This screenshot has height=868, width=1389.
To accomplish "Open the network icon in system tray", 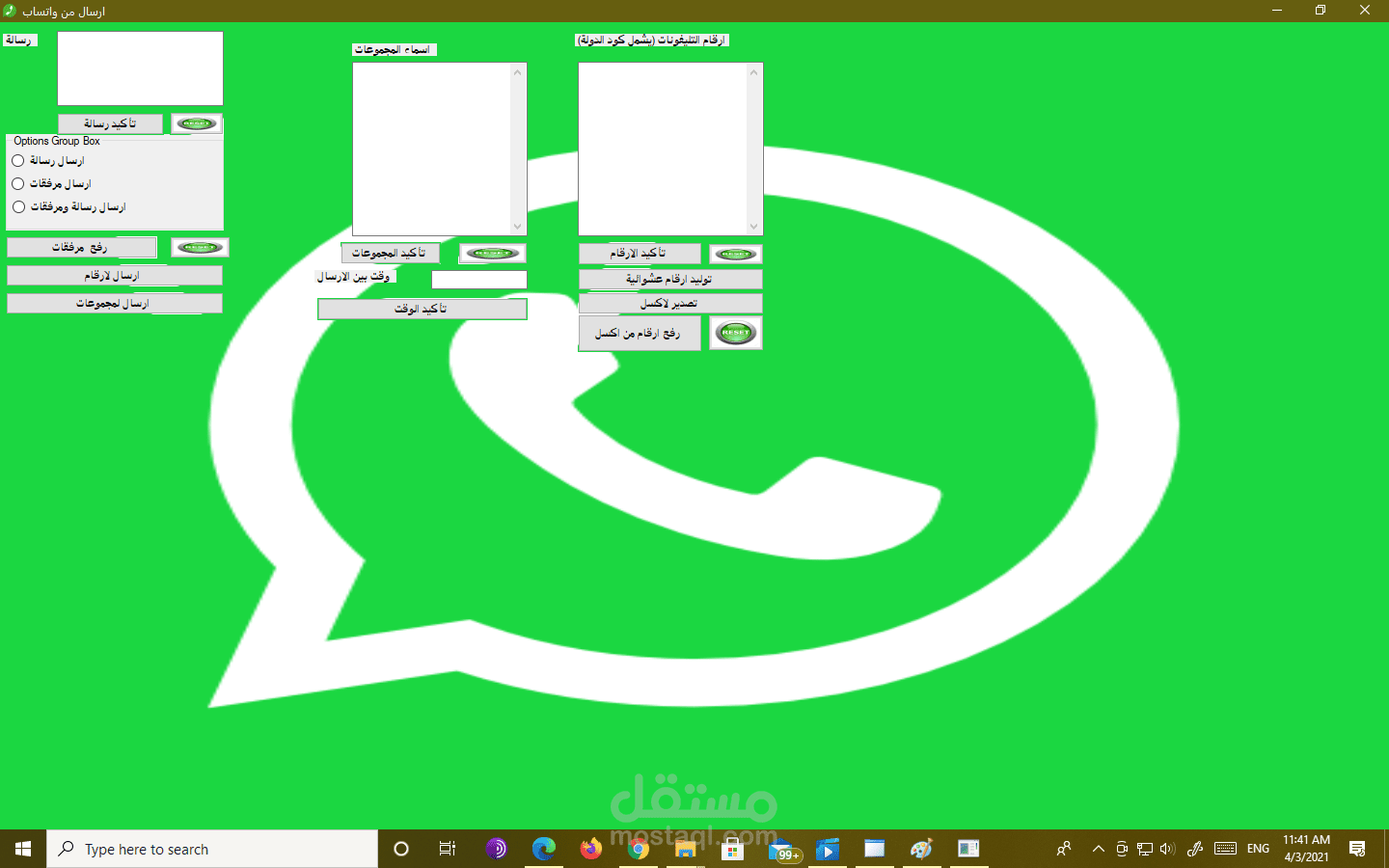I will [x=1145, y=849].
